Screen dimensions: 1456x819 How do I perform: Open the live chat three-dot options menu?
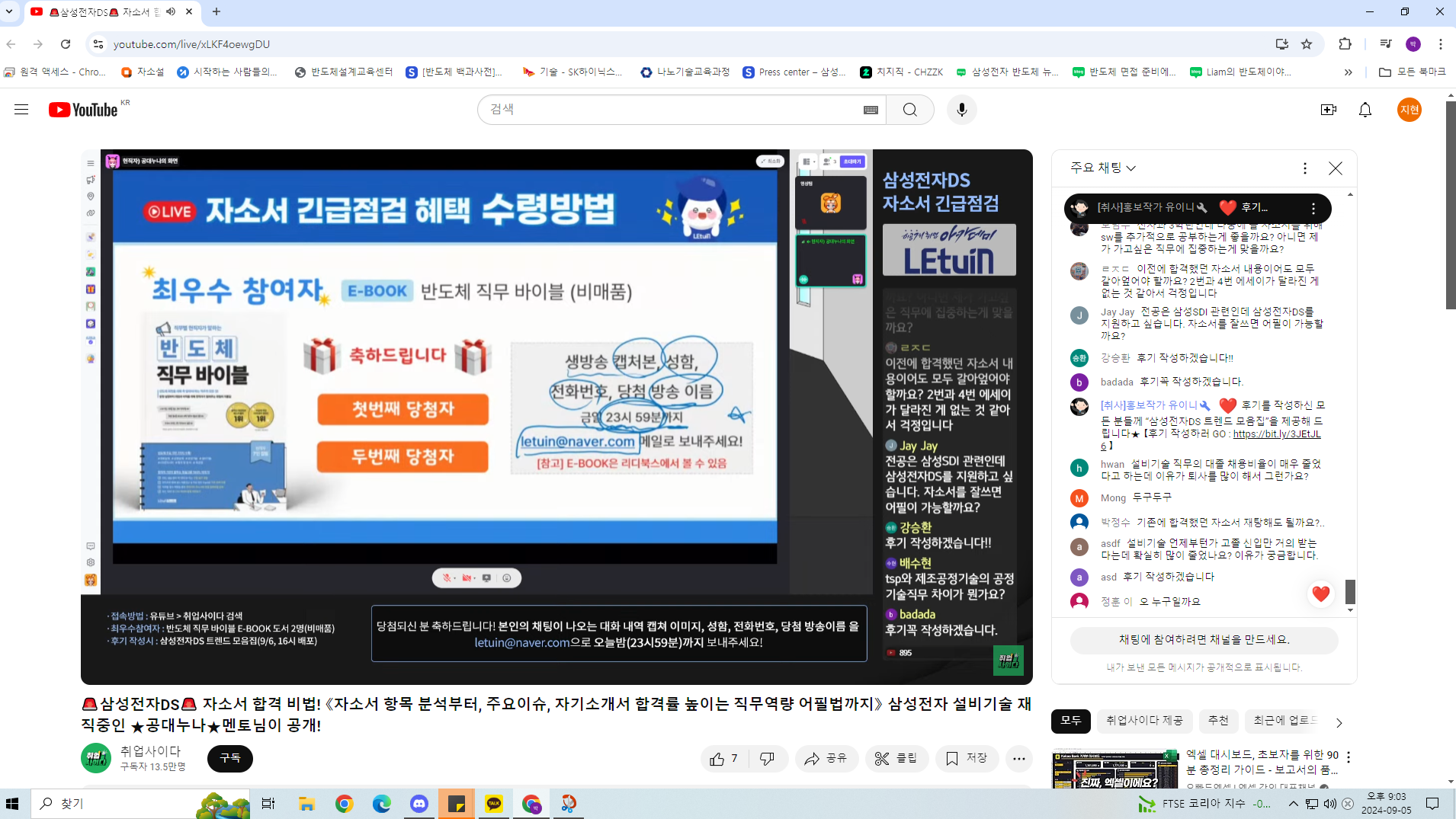[x=1304, y=168]
